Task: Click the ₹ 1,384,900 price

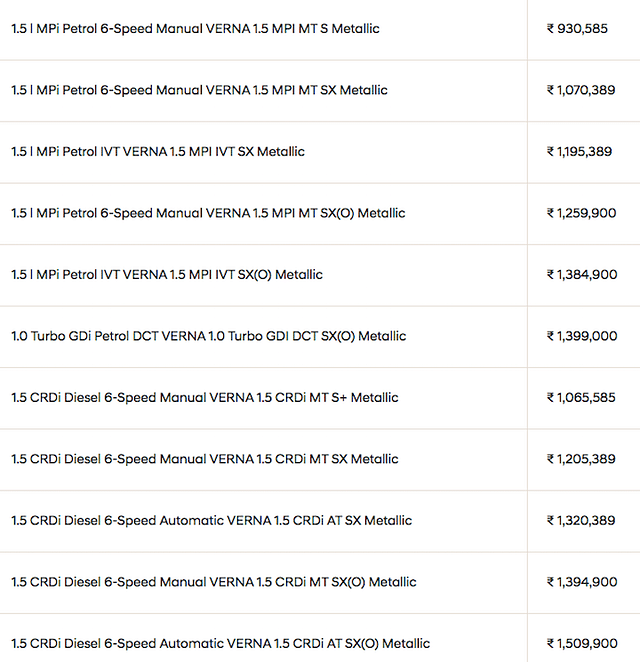Action: [x=582, y=275]
